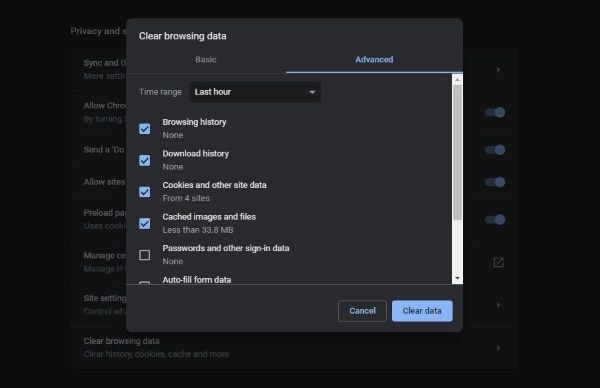Uncheck the Download history checkbox
This screenshot has width=600, height=388.
pyautogui.click(x=145, y=160)
